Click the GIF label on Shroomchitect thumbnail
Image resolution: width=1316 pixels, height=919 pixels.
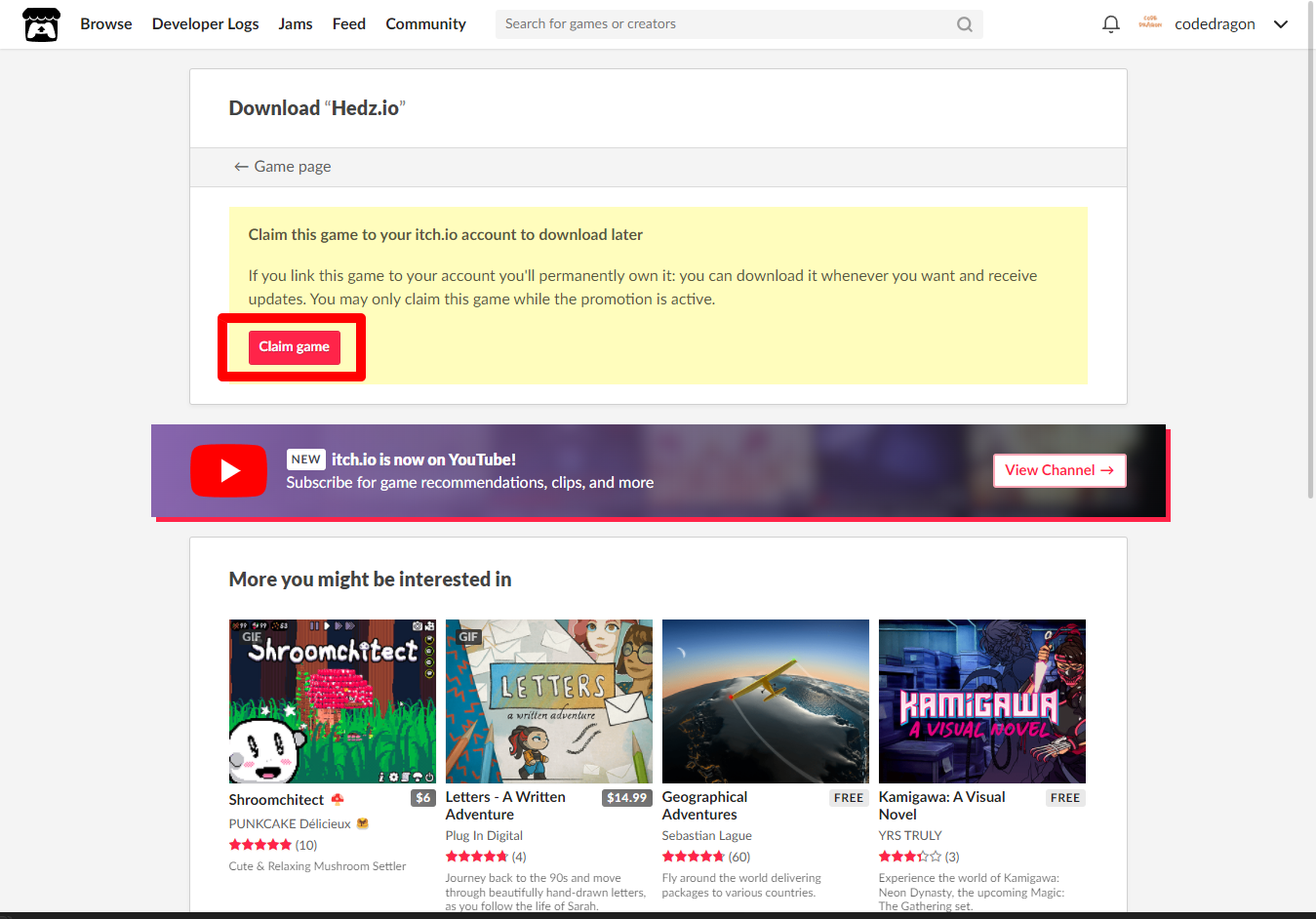(252, 637)
